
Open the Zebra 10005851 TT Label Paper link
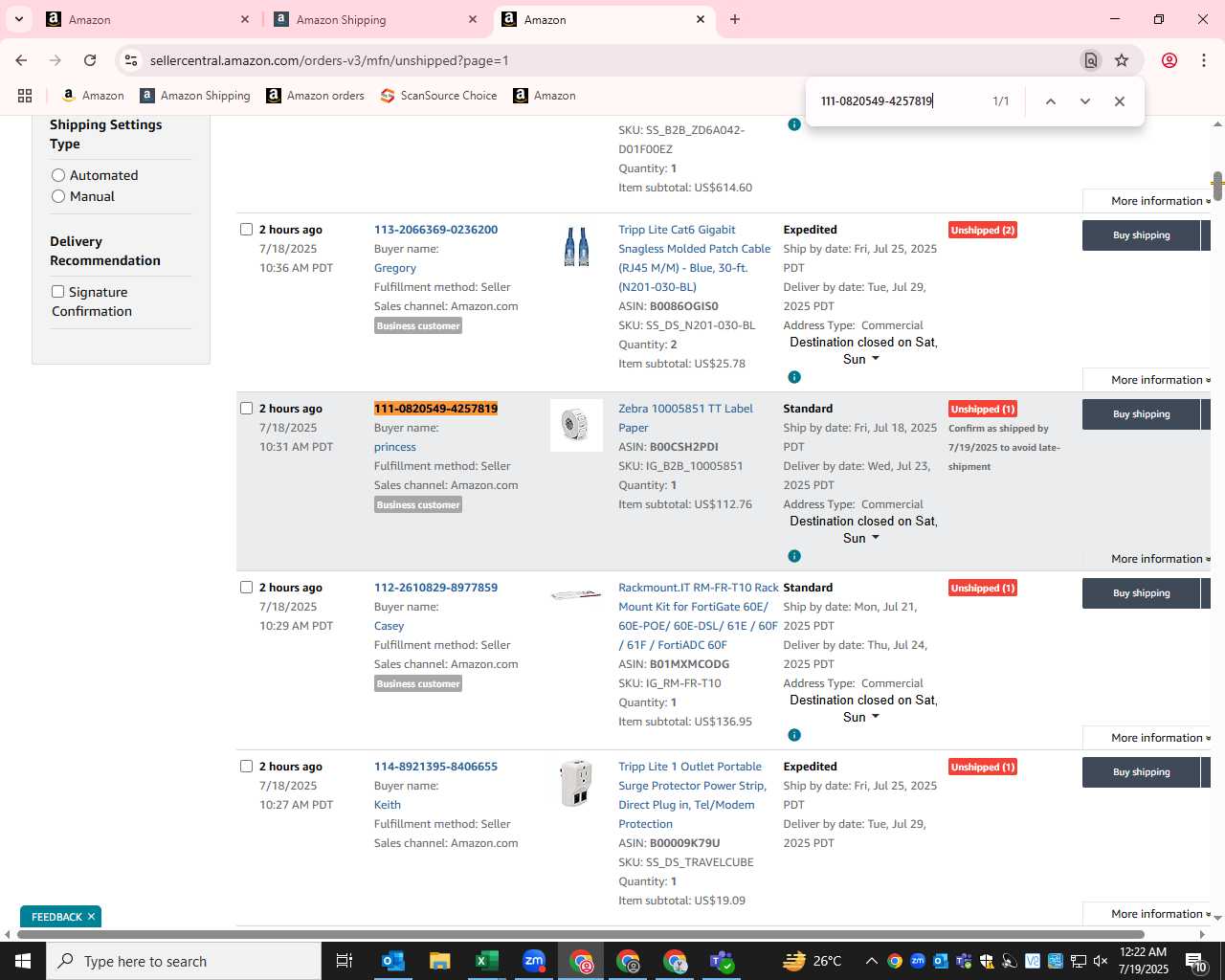pyautogui.click(x=685, y=418)
